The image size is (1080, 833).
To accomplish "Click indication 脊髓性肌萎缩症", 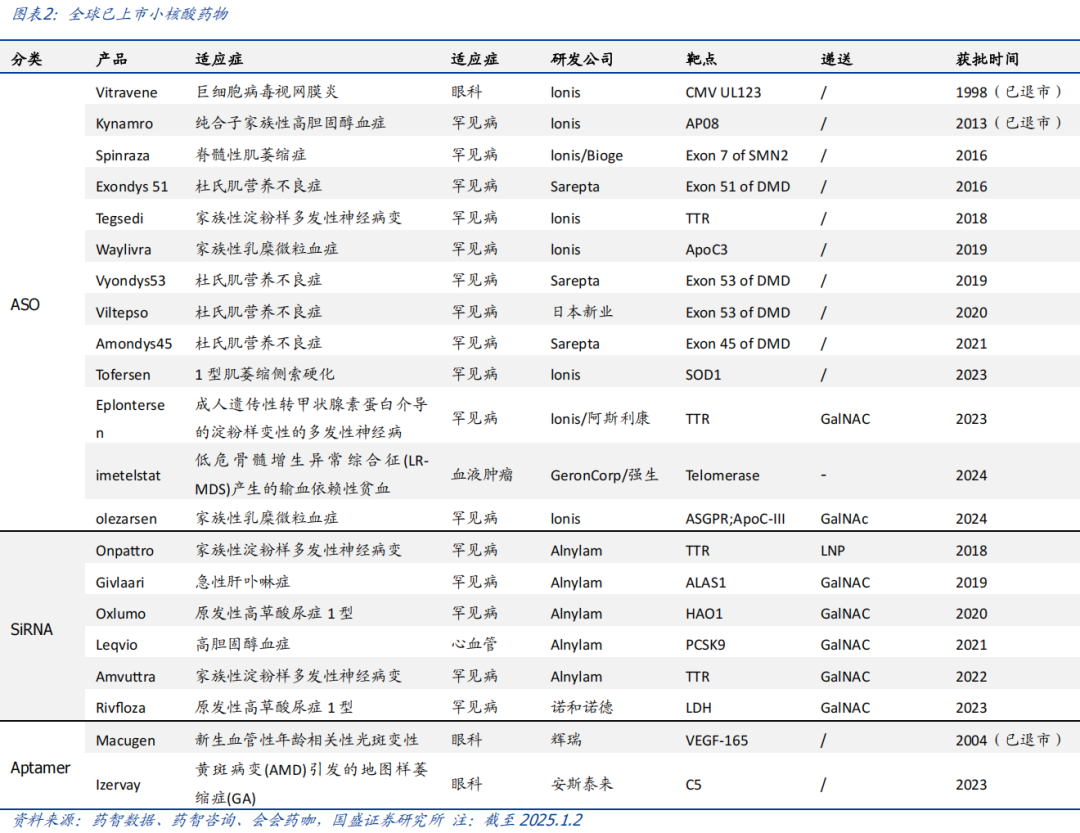I will pyautogui.click(x=251, y=155).
